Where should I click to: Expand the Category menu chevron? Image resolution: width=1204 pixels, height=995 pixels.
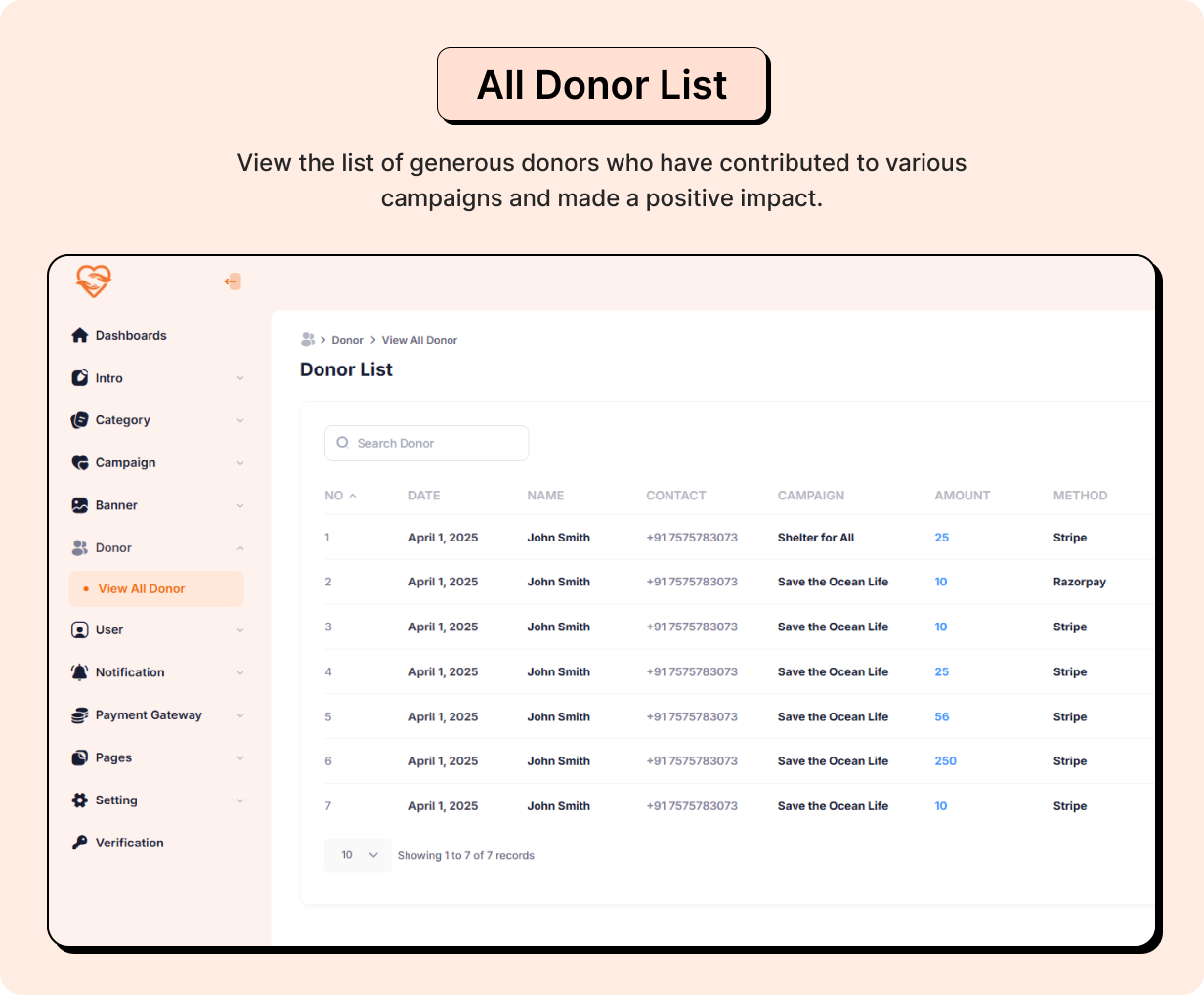point(240,420)
